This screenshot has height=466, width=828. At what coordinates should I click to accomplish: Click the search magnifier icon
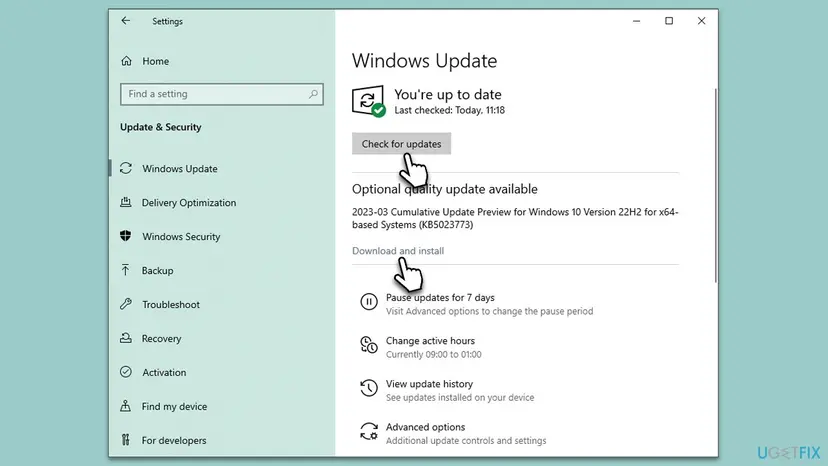click(313, 94)
